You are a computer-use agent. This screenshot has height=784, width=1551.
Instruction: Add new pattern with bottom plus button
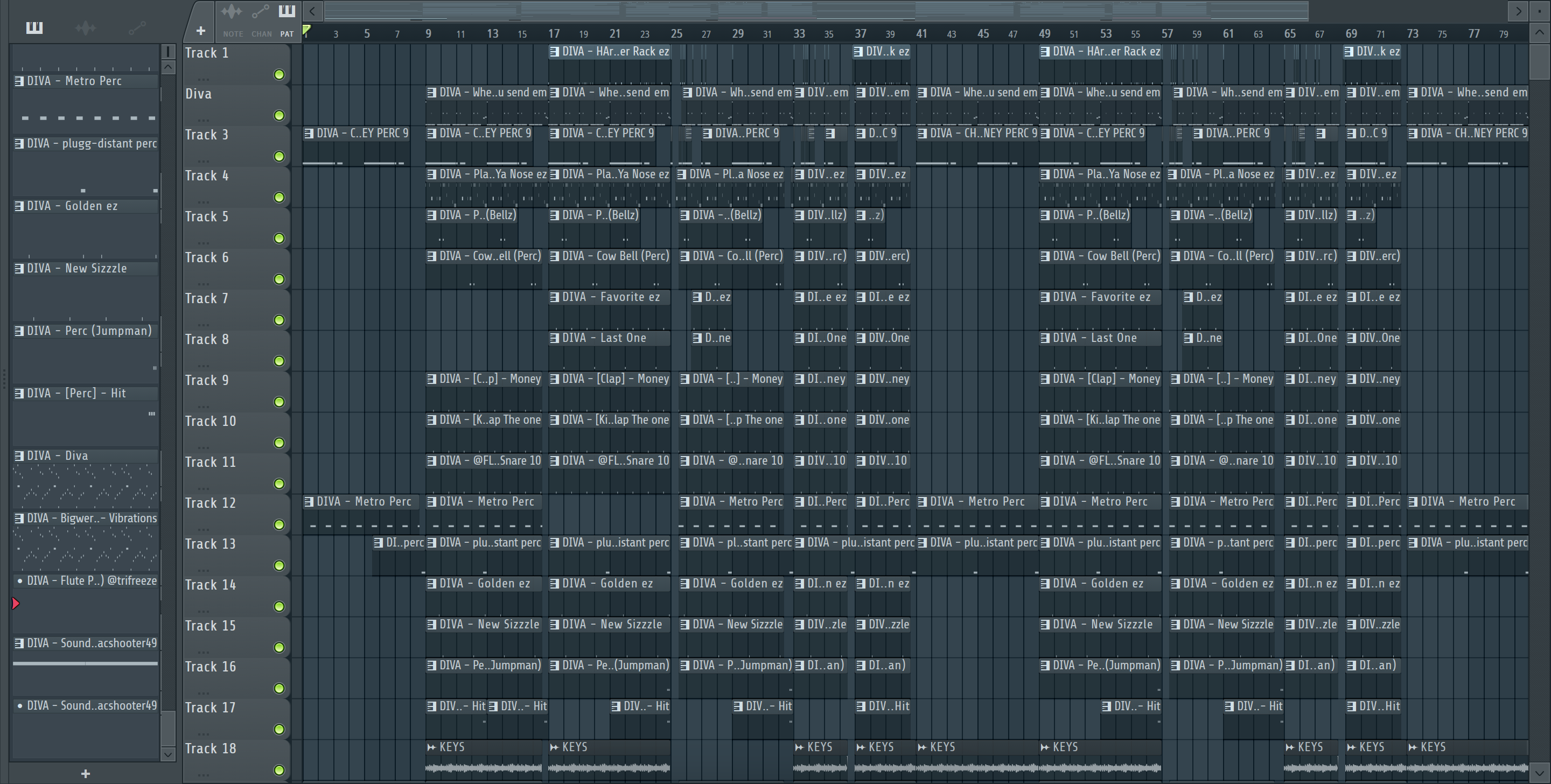(86, 773)
